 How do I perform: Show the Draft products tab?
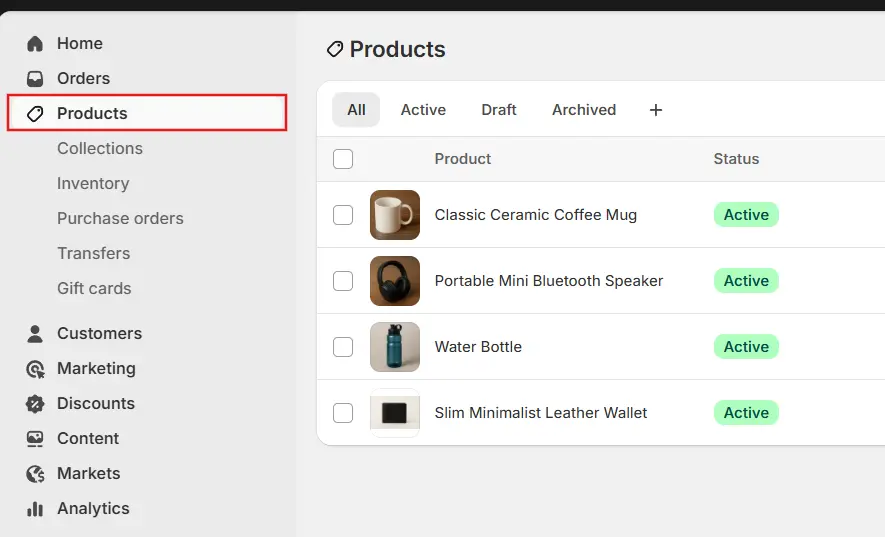click(499, 110)
